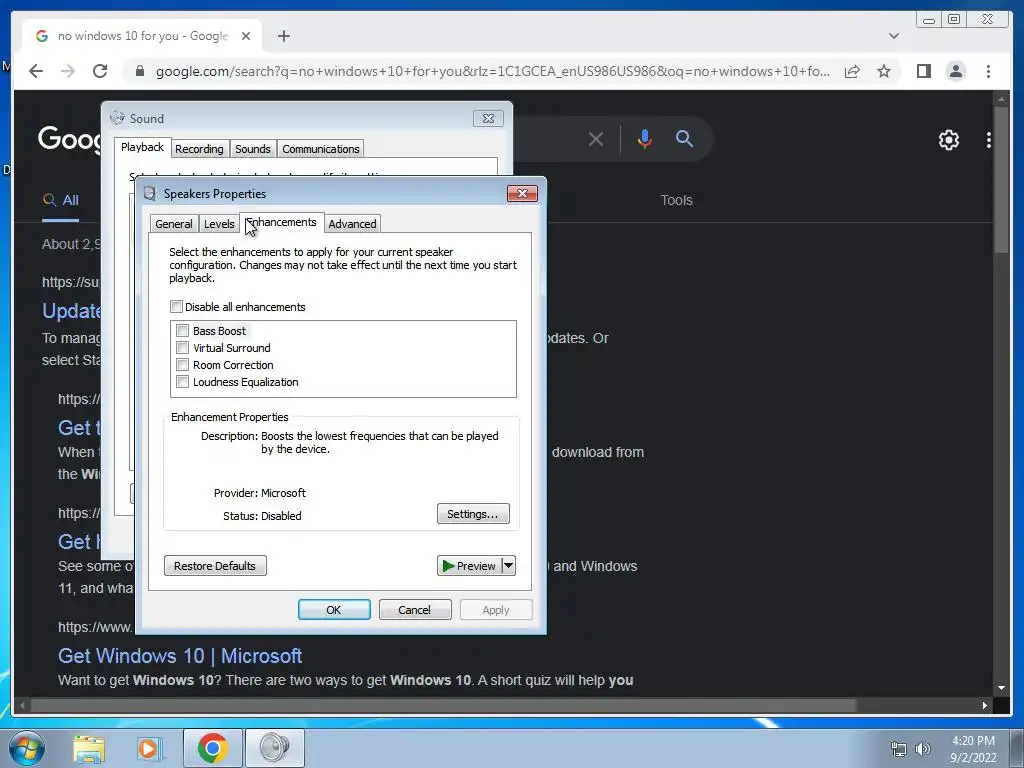Open Chrome three-dot menu

(x=988, y=71)
